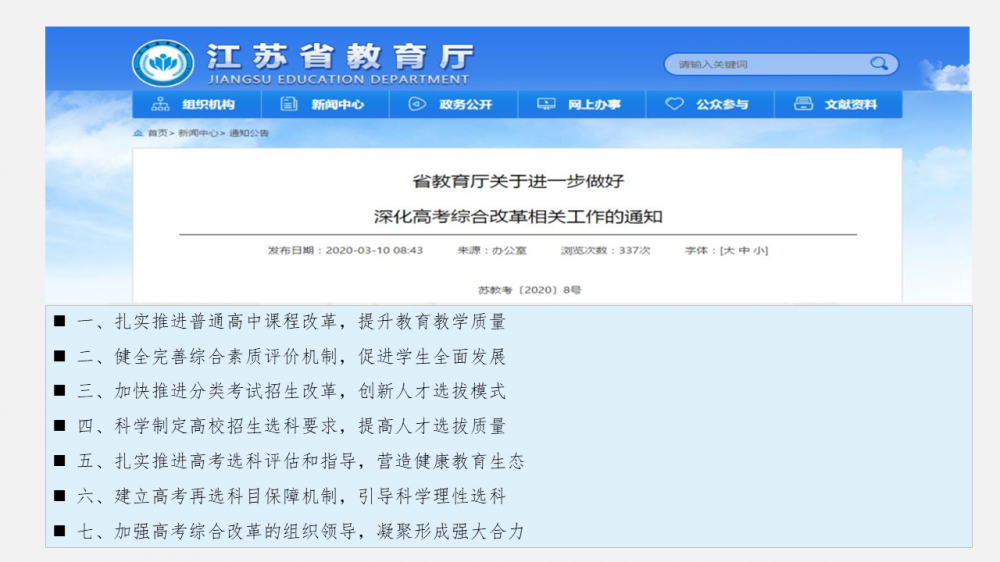Open the 政务公开 menu item
1000x562 pixels.
point(465,104)
